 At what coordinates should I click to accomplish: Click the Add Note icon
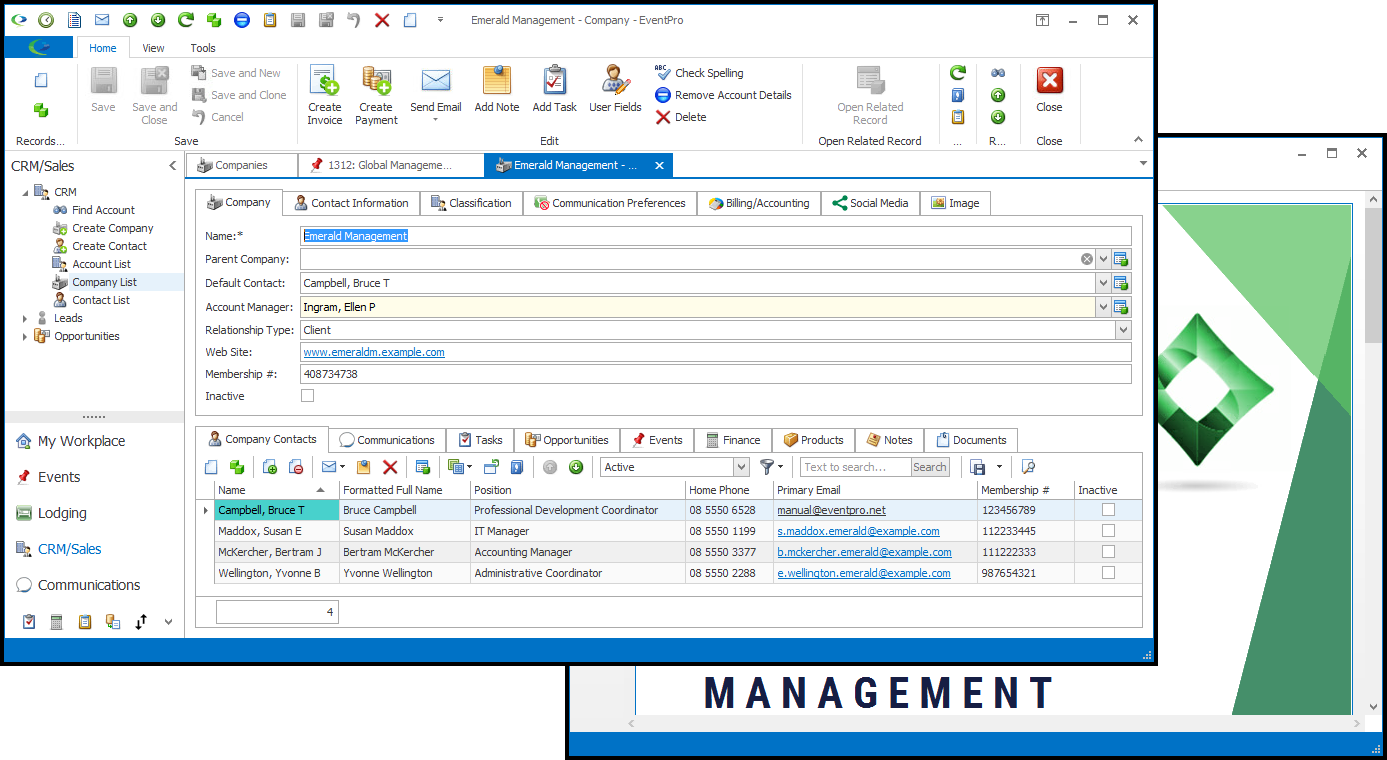pos(497,81)
